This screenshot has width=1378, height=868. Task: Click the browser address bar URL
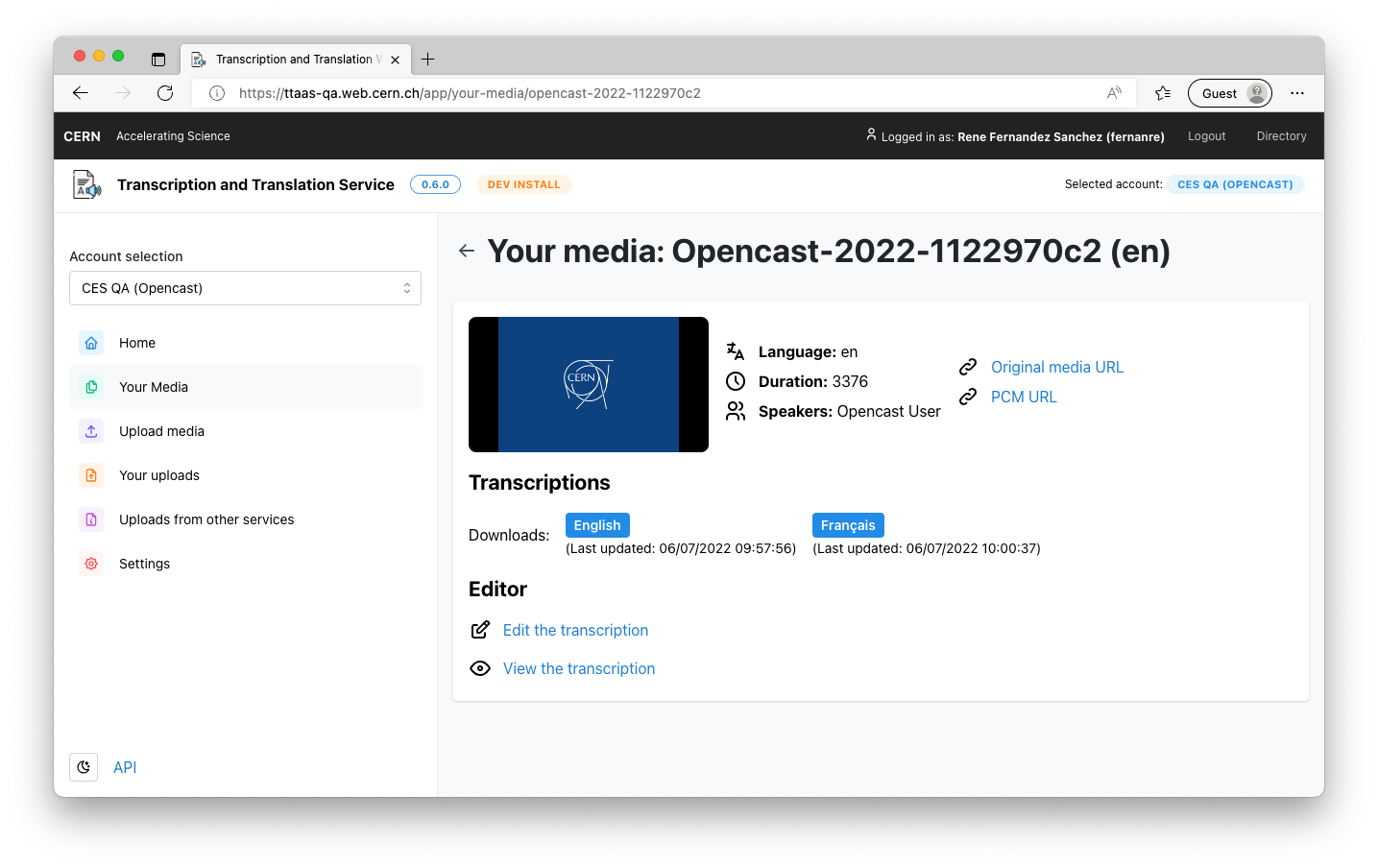(470, 93)
